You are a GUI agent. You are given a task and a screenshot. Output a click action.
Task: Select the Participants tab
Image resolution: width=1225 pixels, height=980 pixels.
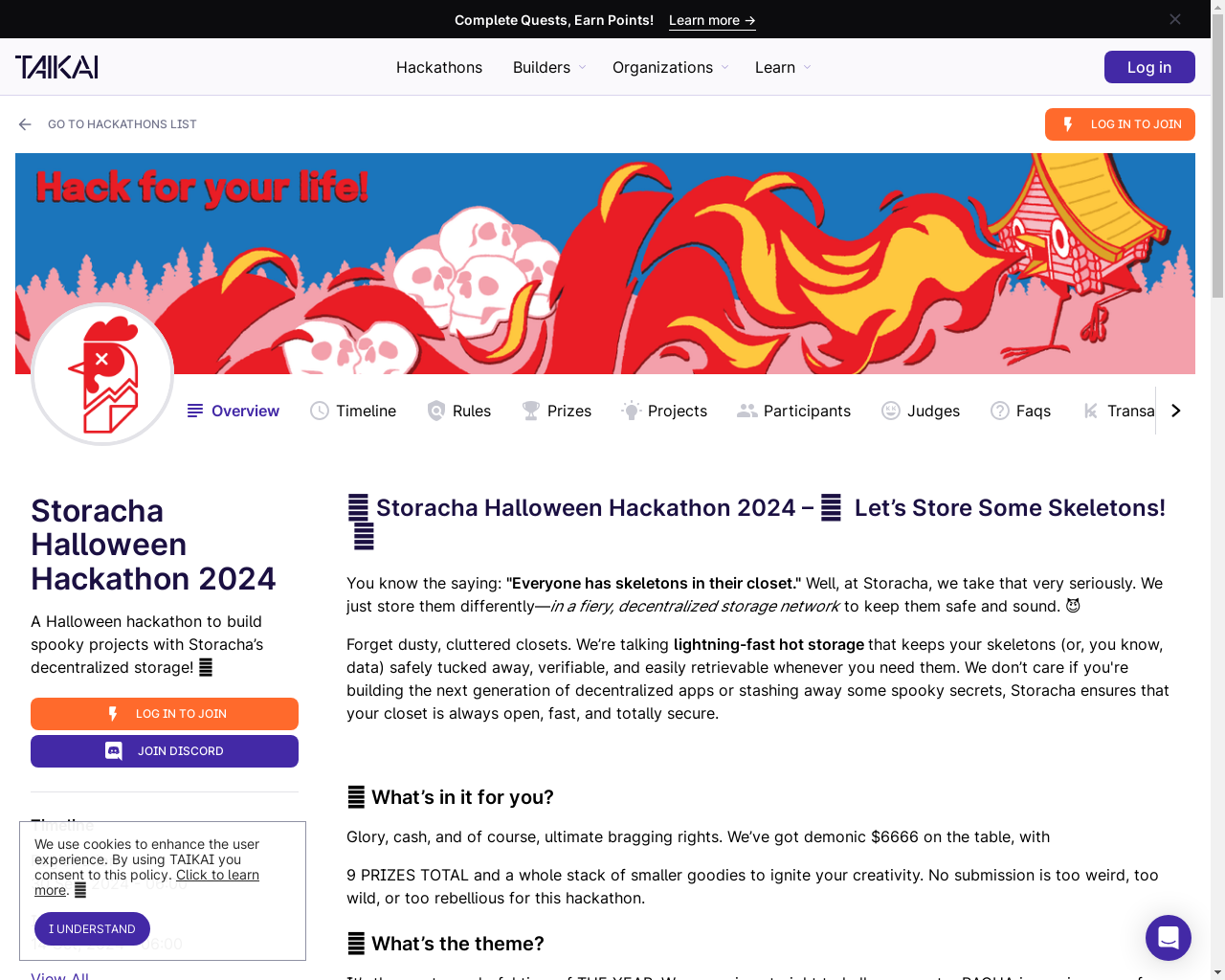794,411
